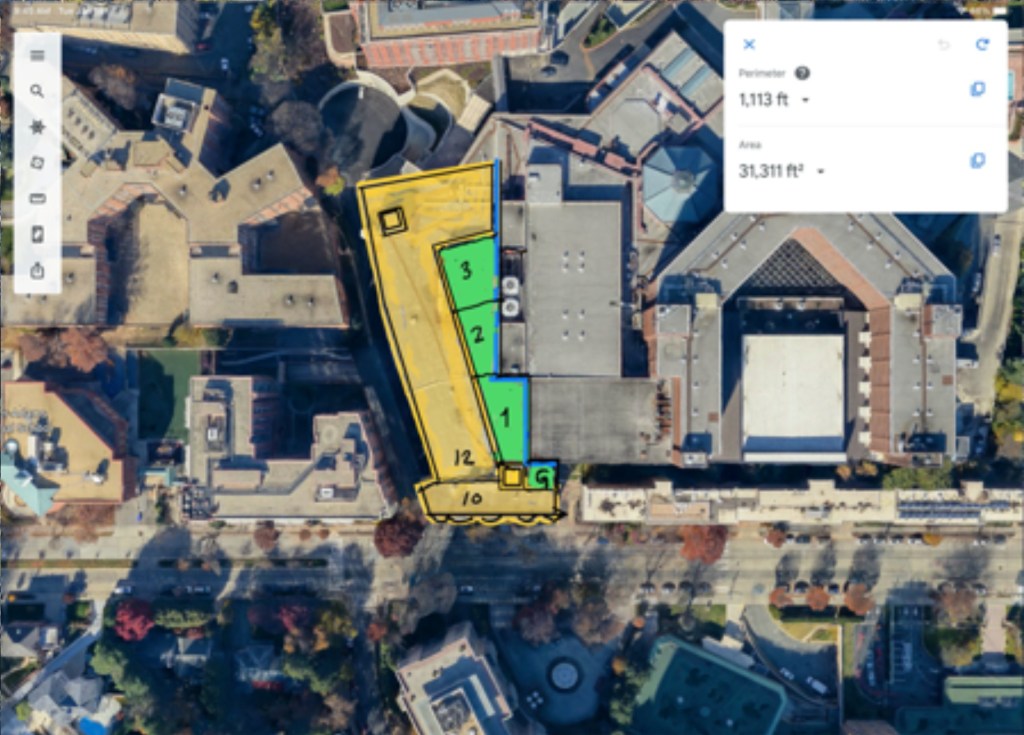This screenshot has height=735, width=1024.
Task: Click the undo arrow in measure panel
Action: point(944,44)
